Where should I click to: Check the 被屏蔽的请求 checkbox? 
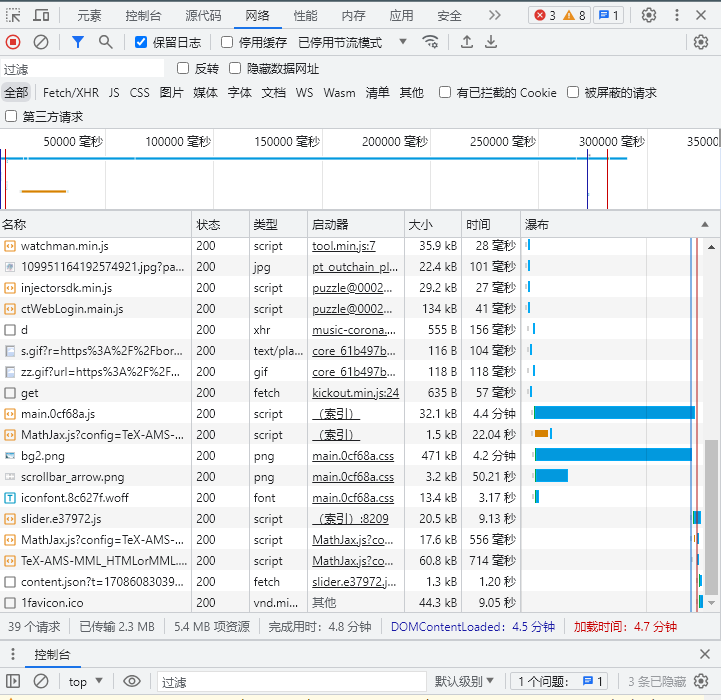(x=573, y=92)
